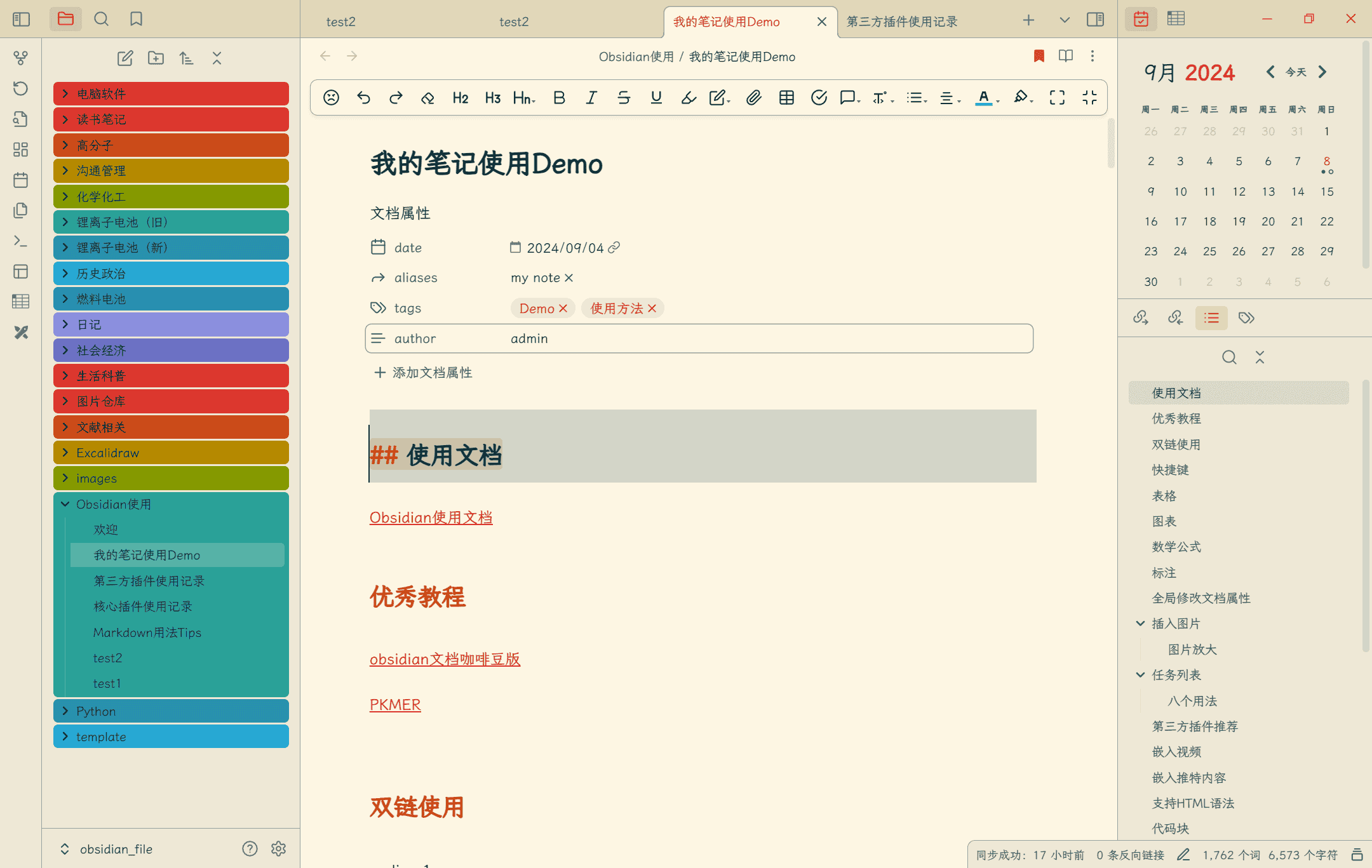Expand the Python folder
The height and width of the screenshot is (868, 1372).
65,711
